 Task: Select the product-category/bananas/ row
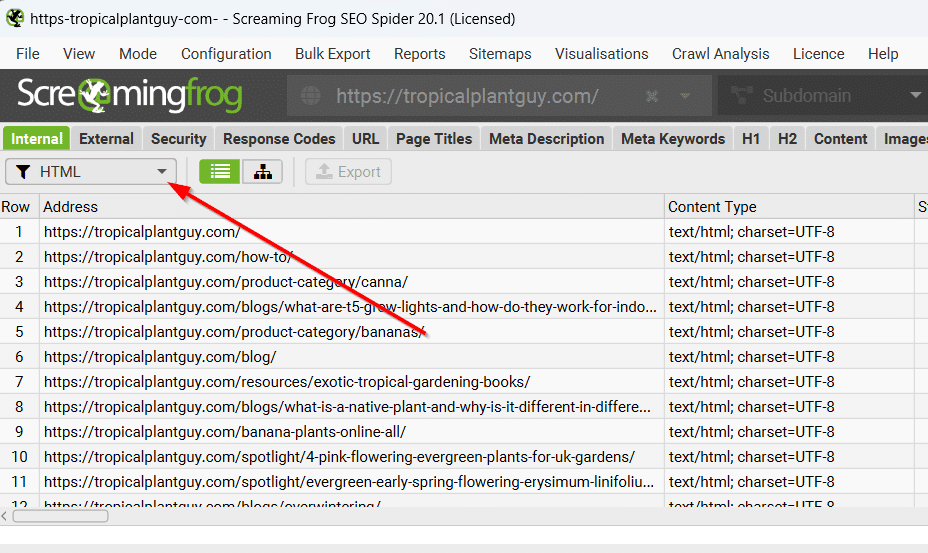pyautogui.click(x=352, y=332)
